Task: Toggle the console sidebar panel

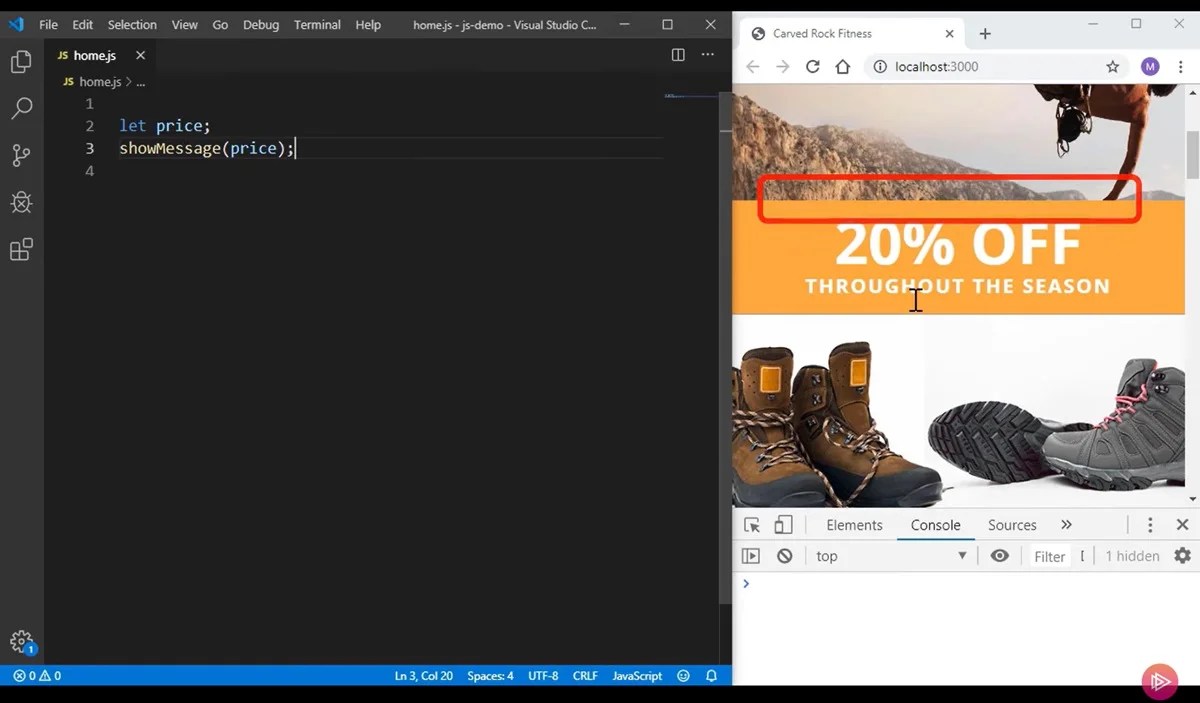Action: 749,556
